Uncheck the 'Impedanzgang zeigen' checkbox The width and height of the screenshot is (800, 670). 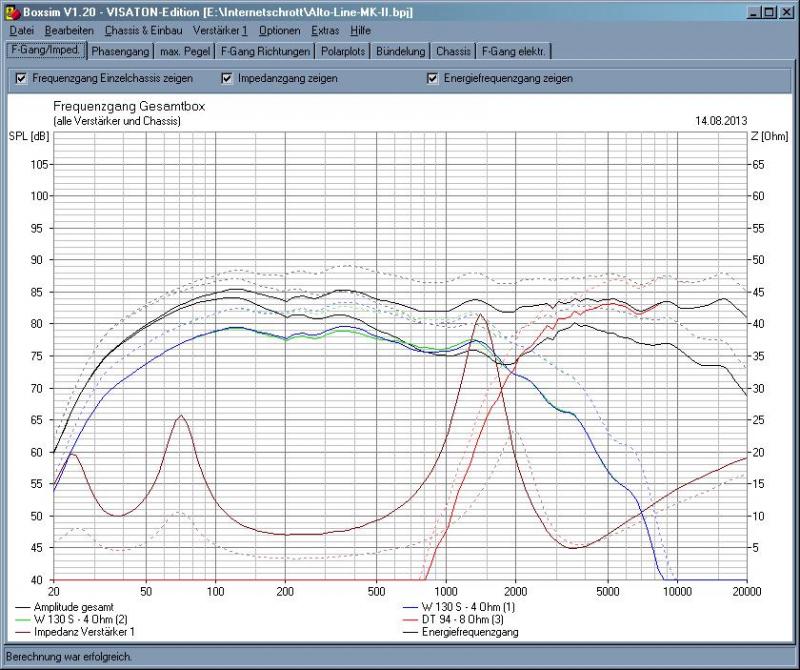point(228,78)
